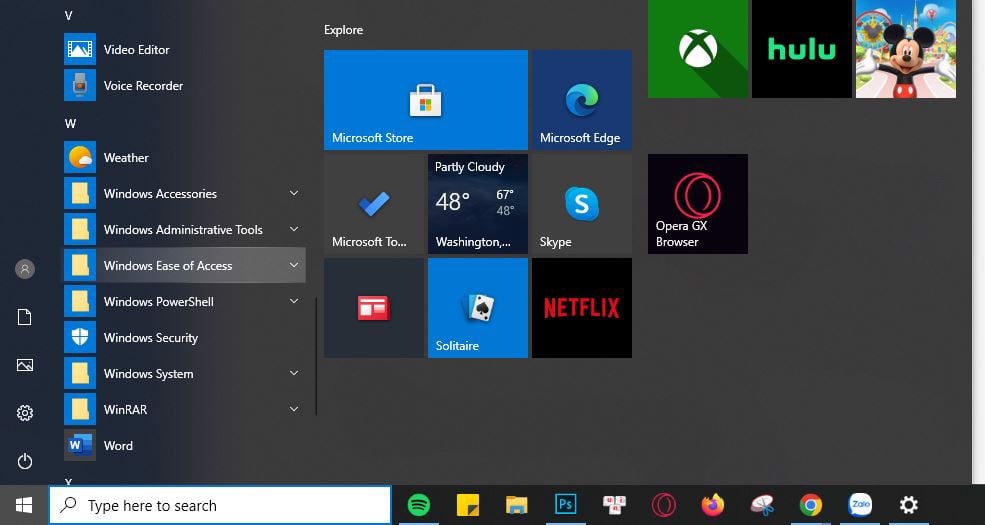Open Windows Security from the list
The width and height of the screenshot is (985, 525).
[184, 338]
